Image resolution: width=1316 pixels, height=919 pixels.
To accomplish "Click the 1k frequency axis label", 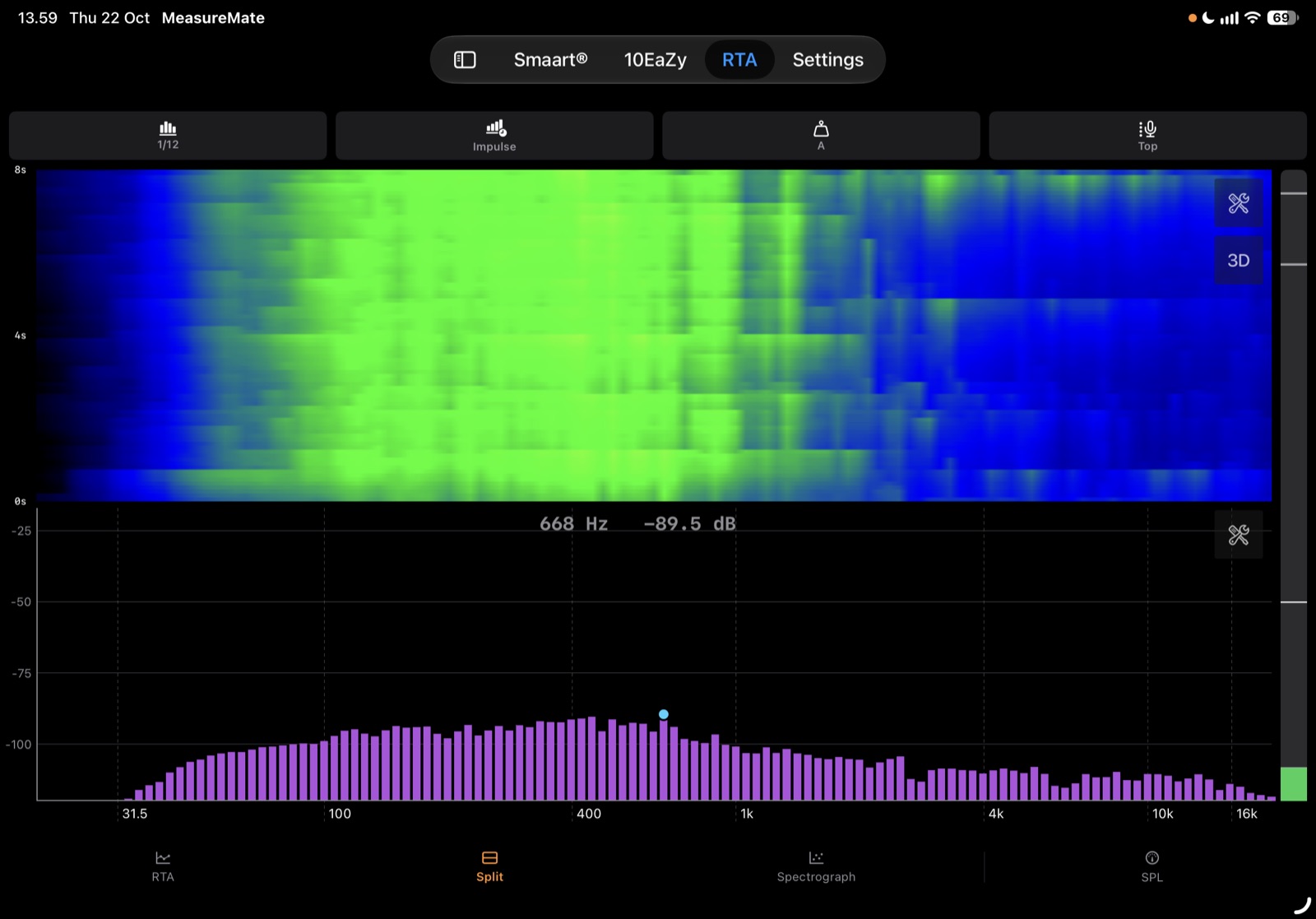I will click(747, 814).
